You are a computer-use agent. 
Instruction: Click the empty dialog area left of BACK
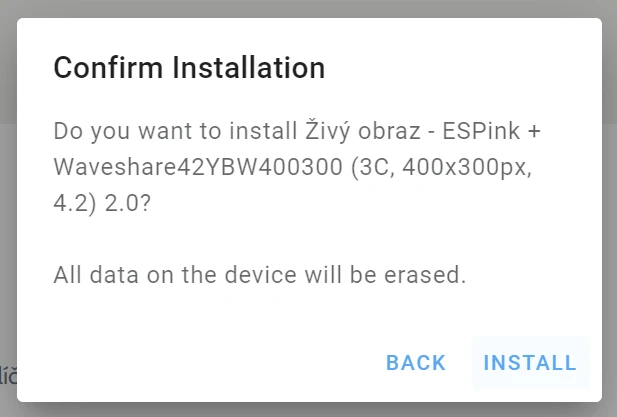(200, 363)
